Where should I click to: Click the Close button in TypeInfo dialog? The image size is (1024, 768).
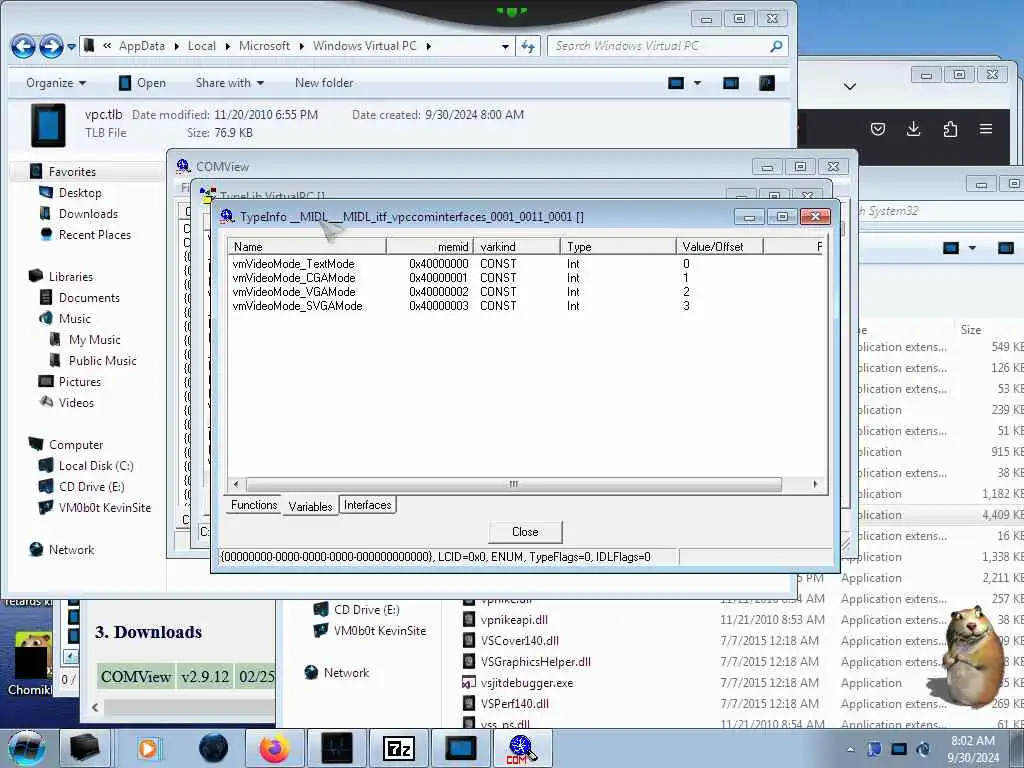tap(525, 532)
